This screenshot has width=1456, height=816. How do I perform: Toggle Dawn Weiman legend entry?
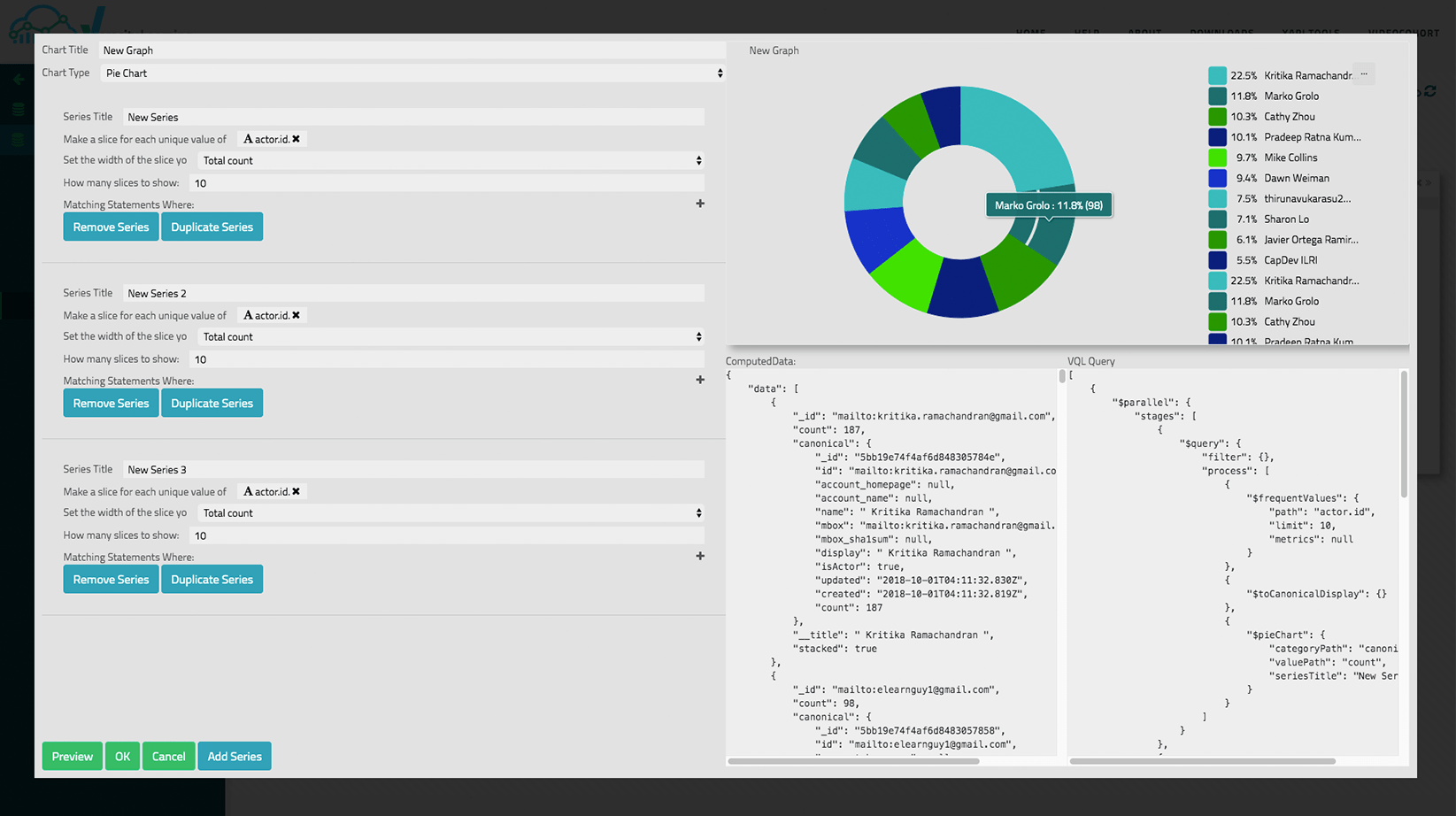[x=1296, y=178]
